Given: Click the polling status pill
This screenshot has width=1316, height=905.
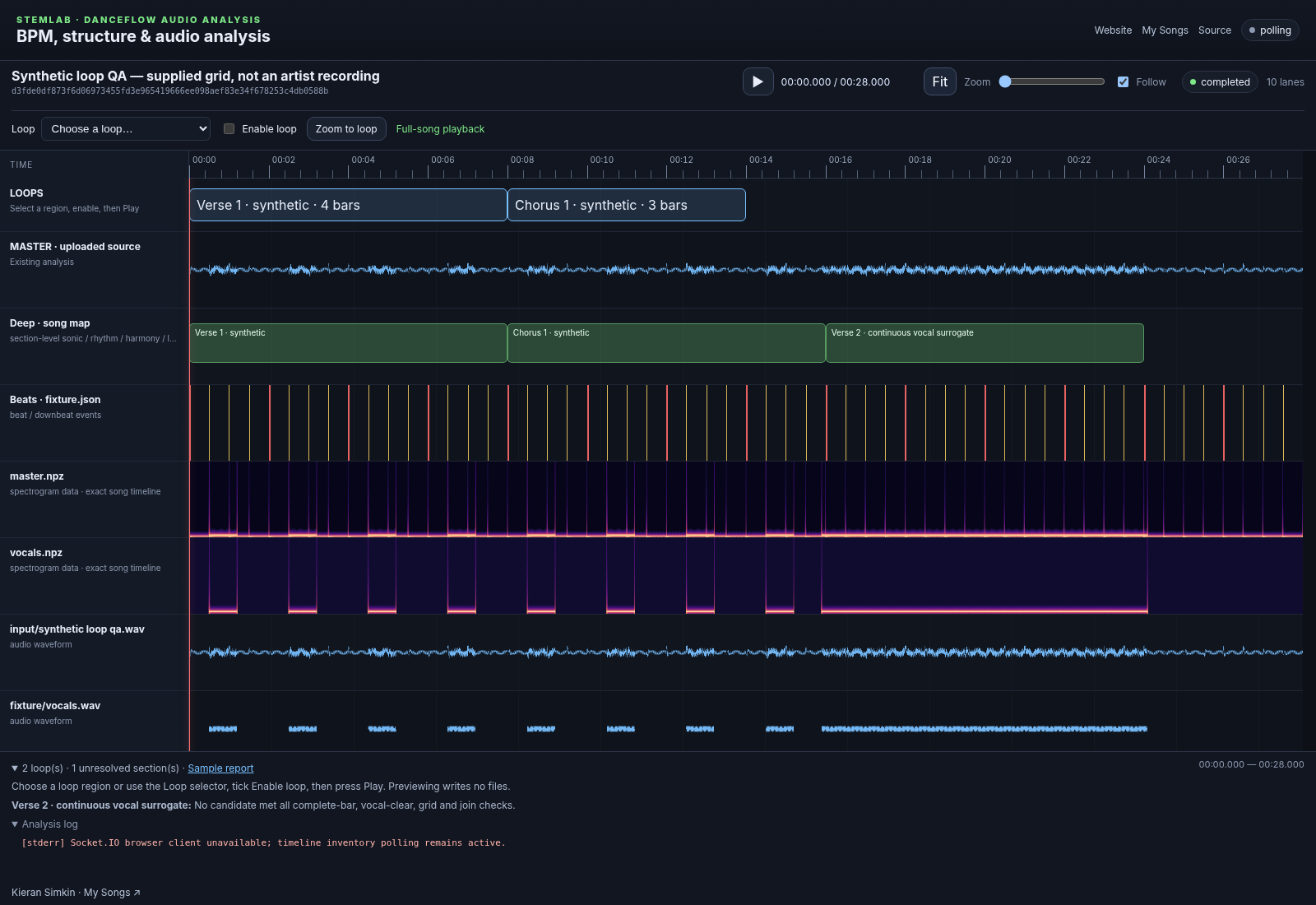Looking at the screenshot, I should pyautogui.click(x=1270, y=30).
